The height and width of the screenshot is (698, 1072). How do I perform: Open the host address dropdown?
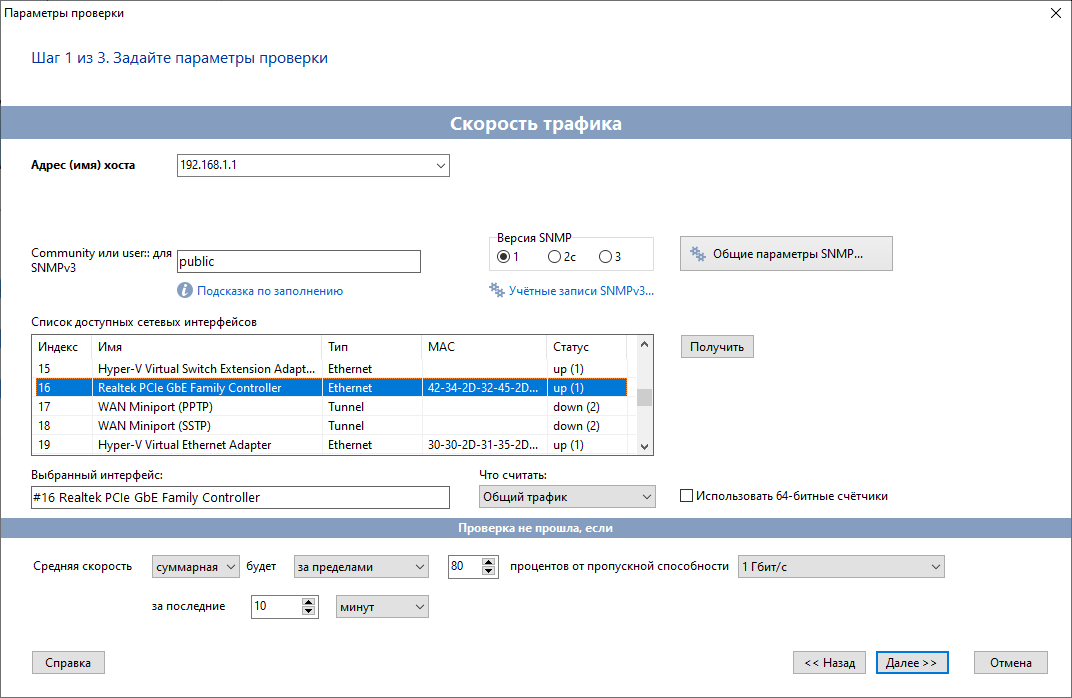pos(440,165)
